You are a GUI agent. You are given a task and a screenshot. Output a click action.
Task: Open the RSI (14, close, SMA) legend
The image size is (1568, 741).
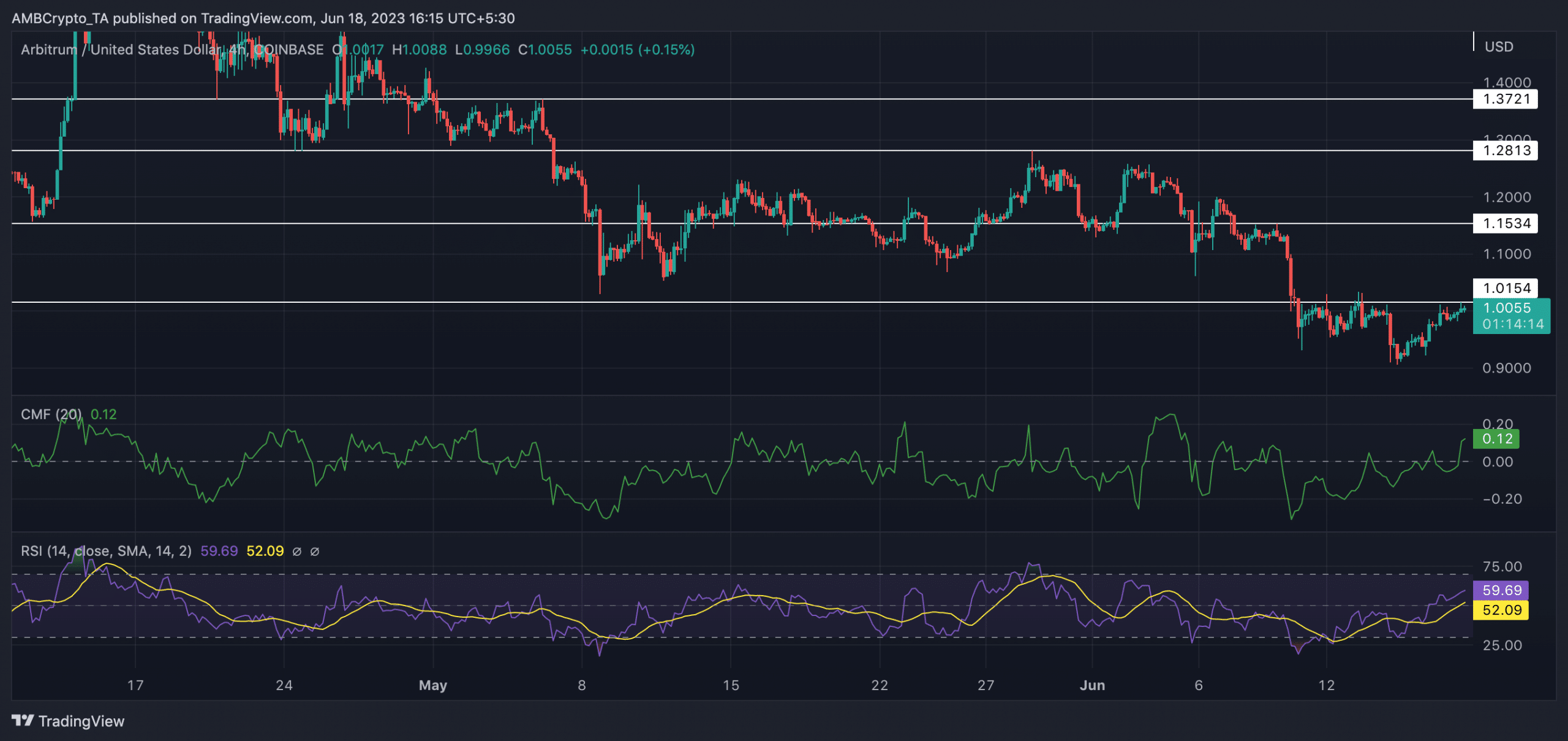106,551
